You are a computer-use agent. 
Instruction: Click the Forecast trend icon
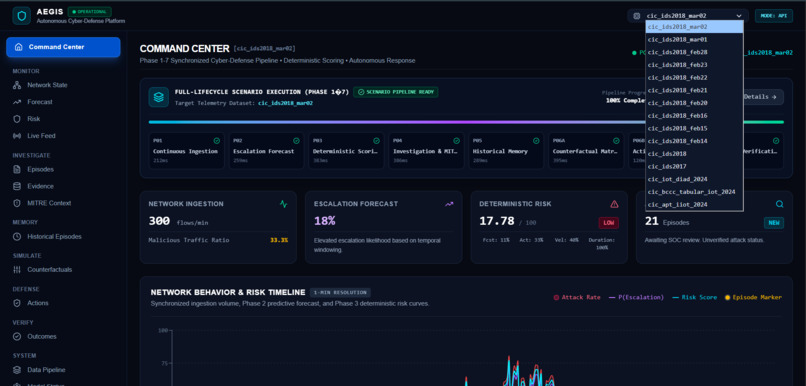click(x=17, y=102)
